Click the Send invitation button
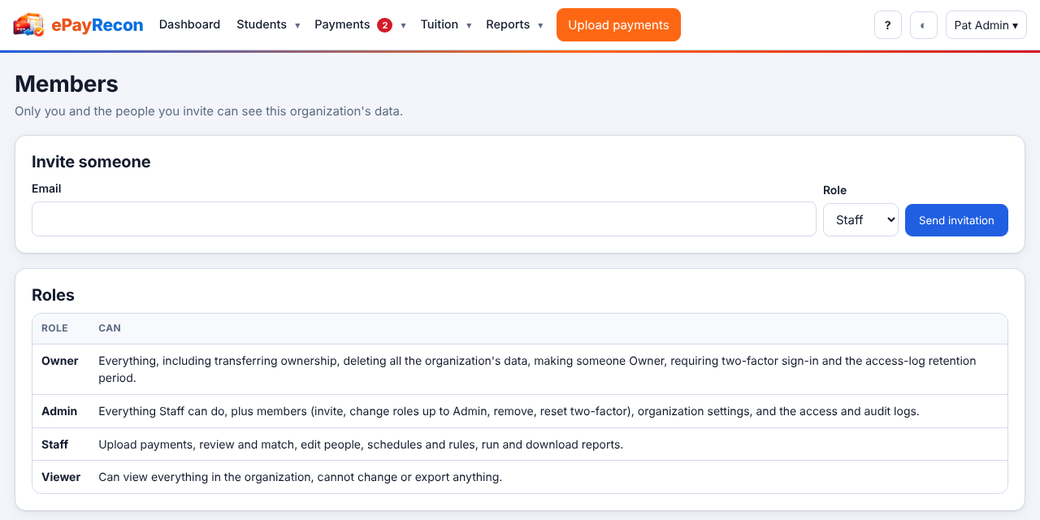Screen dimensions: 1040x520 (956, 220)
